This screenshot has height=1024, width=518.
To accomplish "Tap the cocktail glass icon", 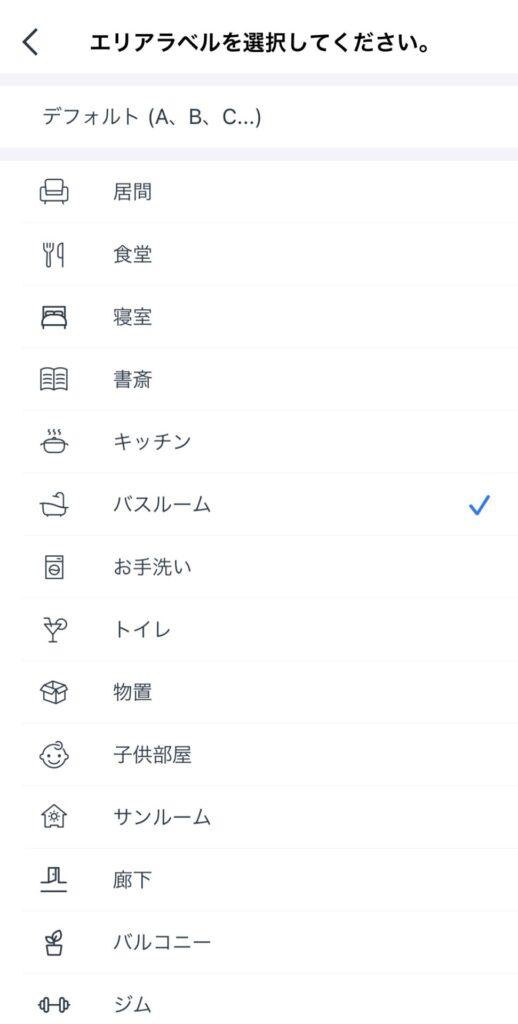I will (54, 630).
